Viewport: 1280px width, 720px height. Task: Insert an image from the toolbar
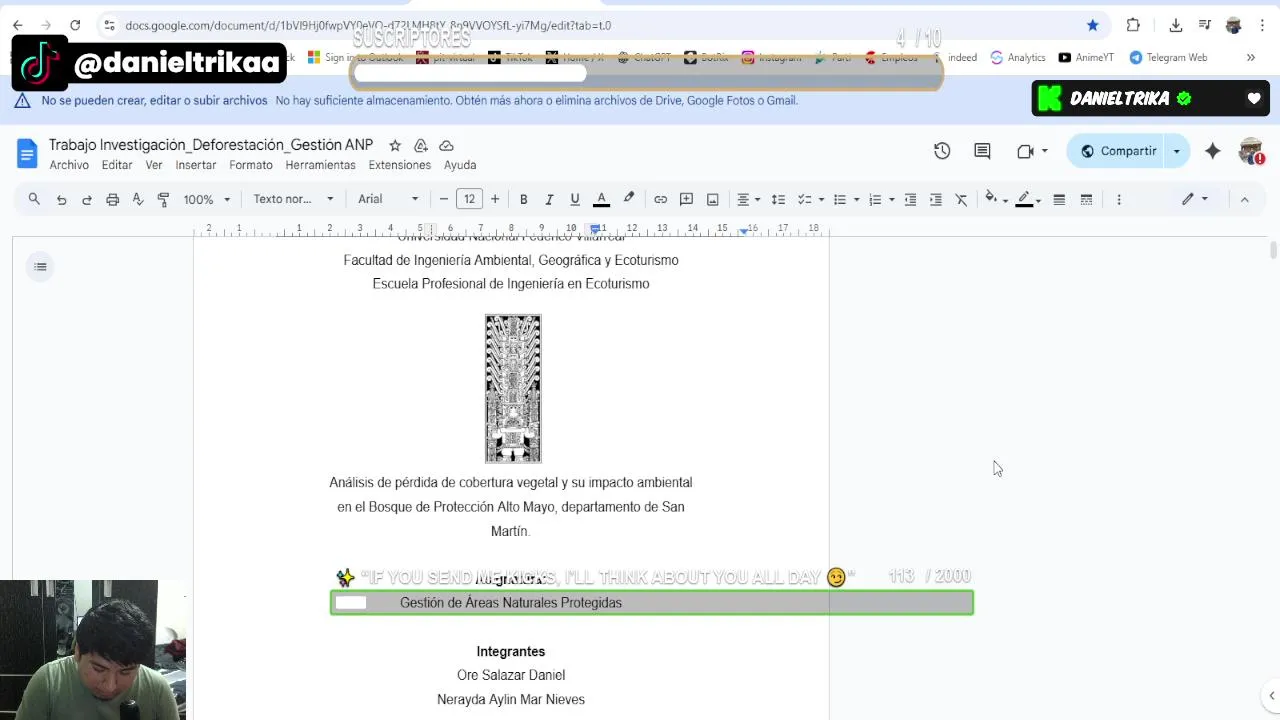click(713, 199)
